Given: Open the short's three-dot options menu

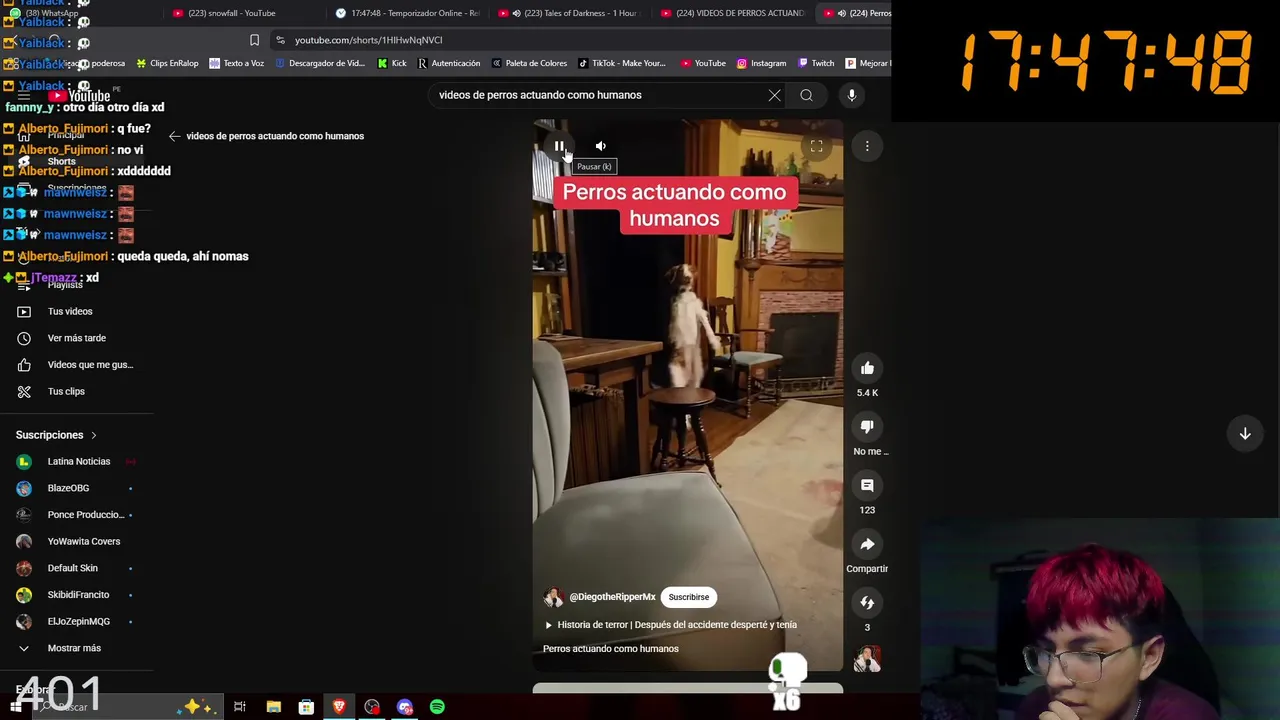Looking at the screenshot, I should 867,146.
